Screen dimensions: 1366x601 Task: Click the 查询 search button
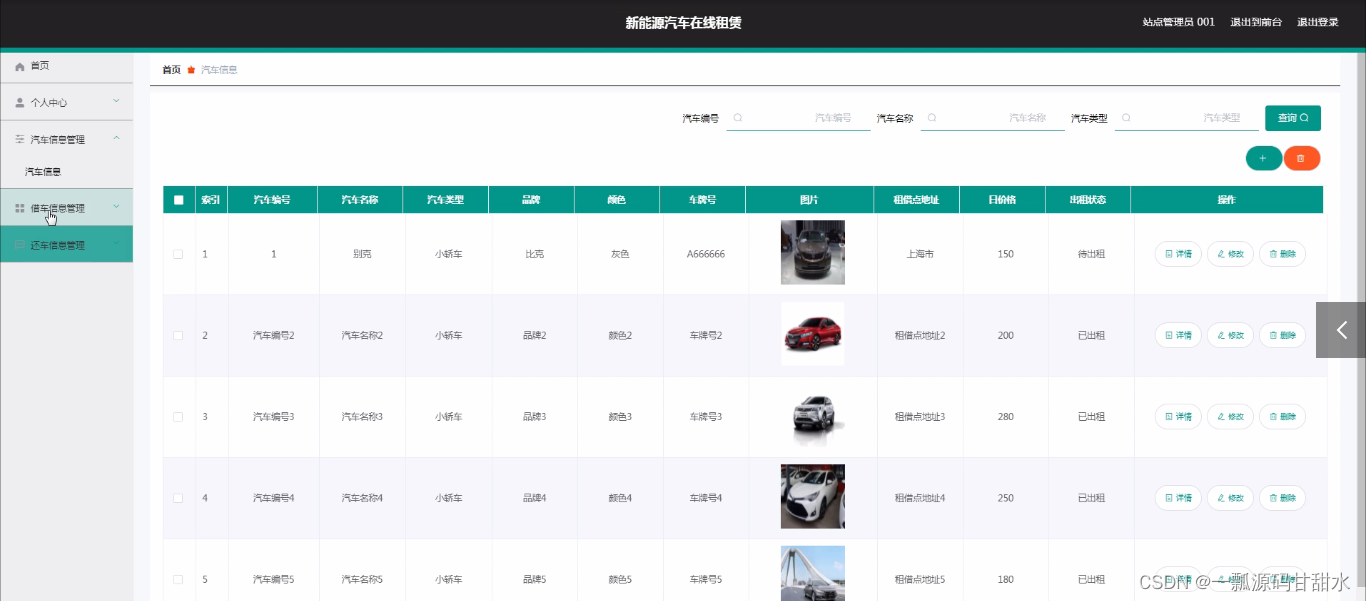(1293, 118)
